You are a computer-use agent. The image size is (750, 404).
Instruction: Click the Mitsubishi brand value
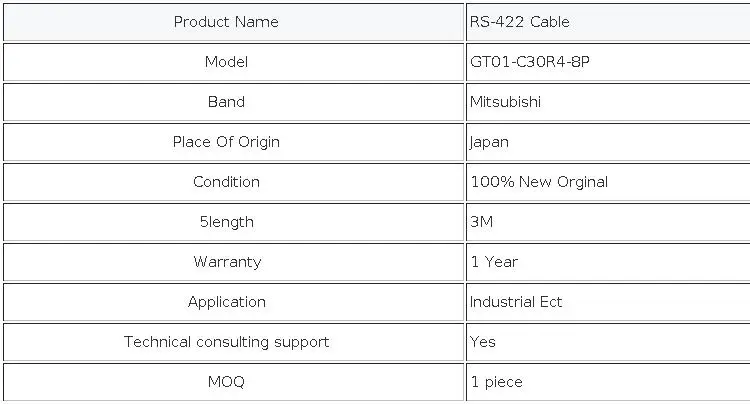tap(507, 102)
